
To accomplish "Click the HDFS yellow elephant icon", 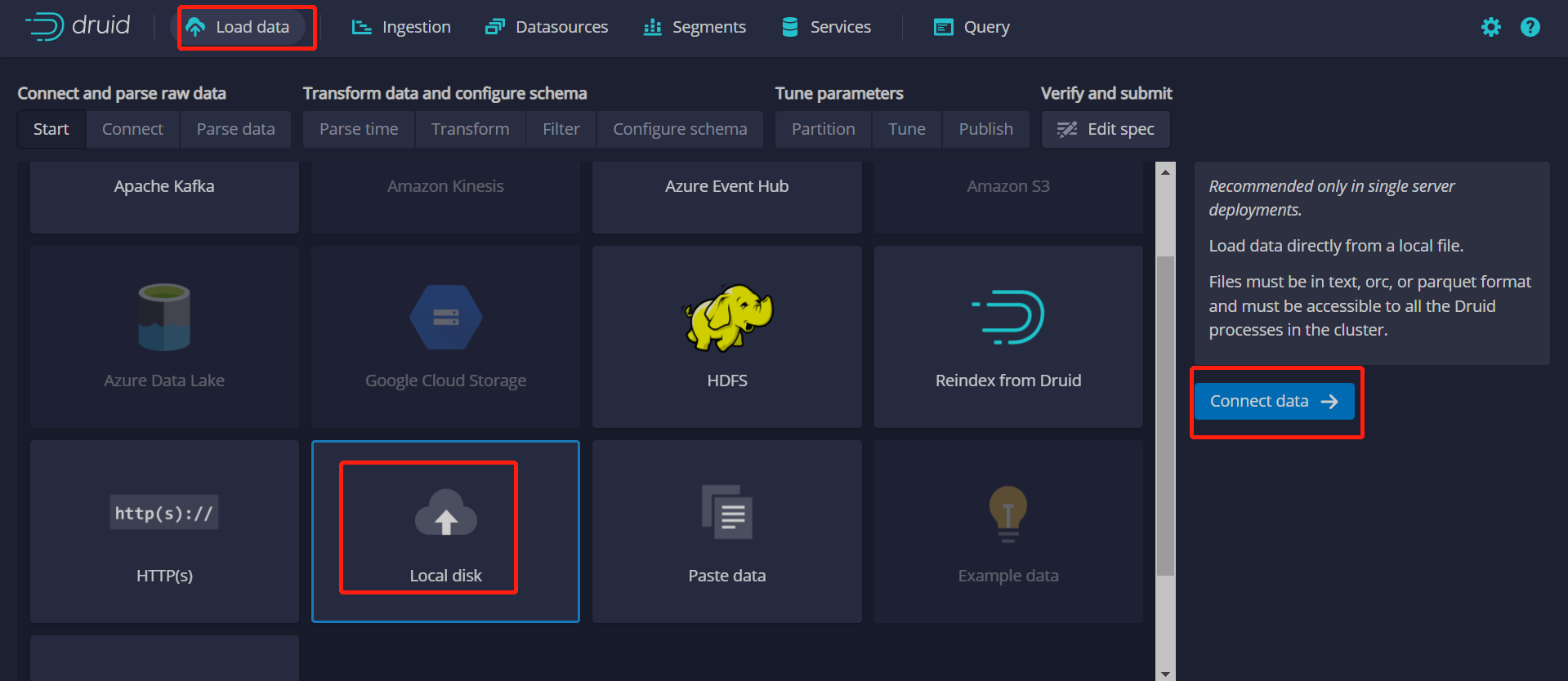I will click(727, 317).
